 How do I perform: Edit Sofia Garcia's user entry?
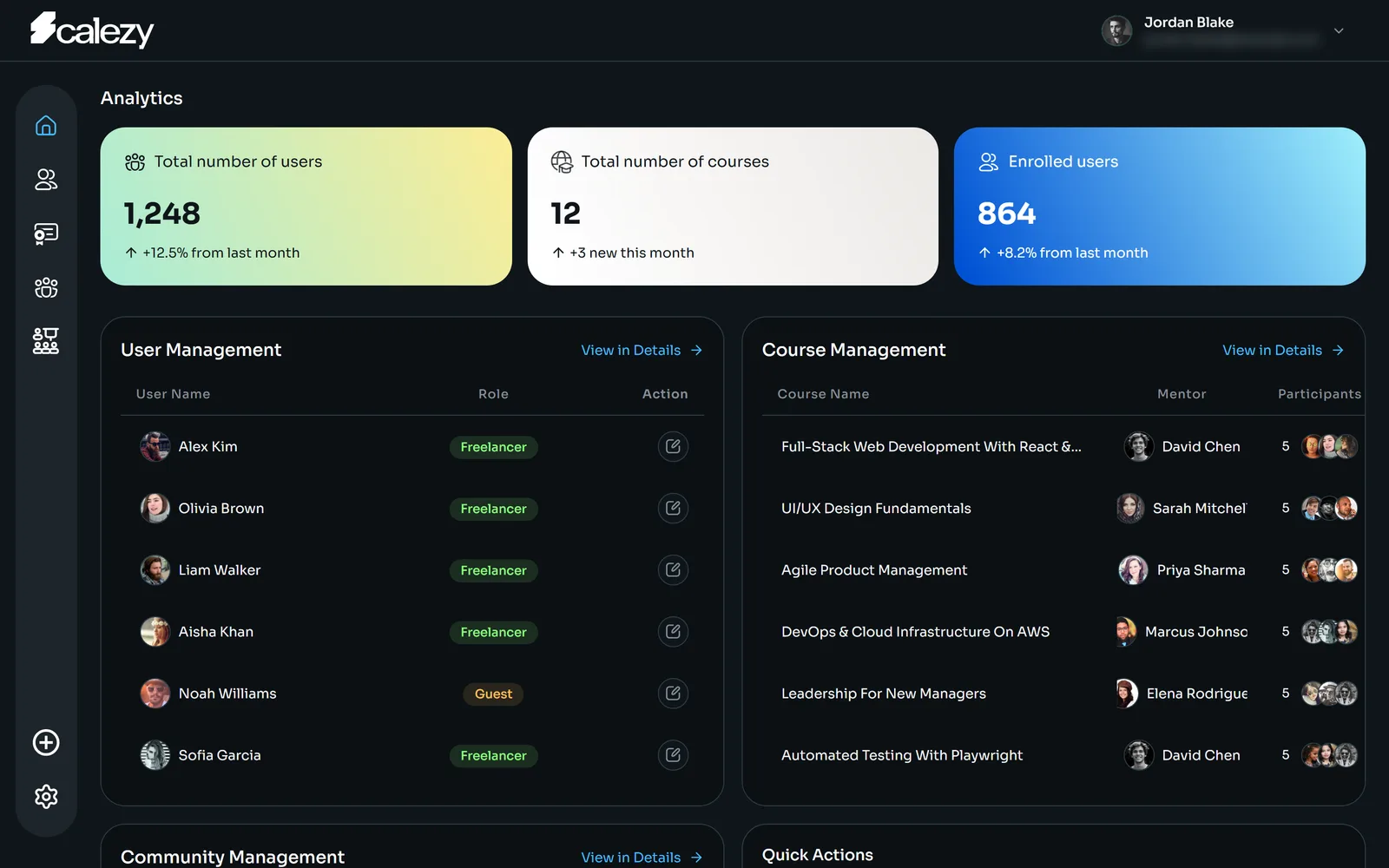[673, 754]
